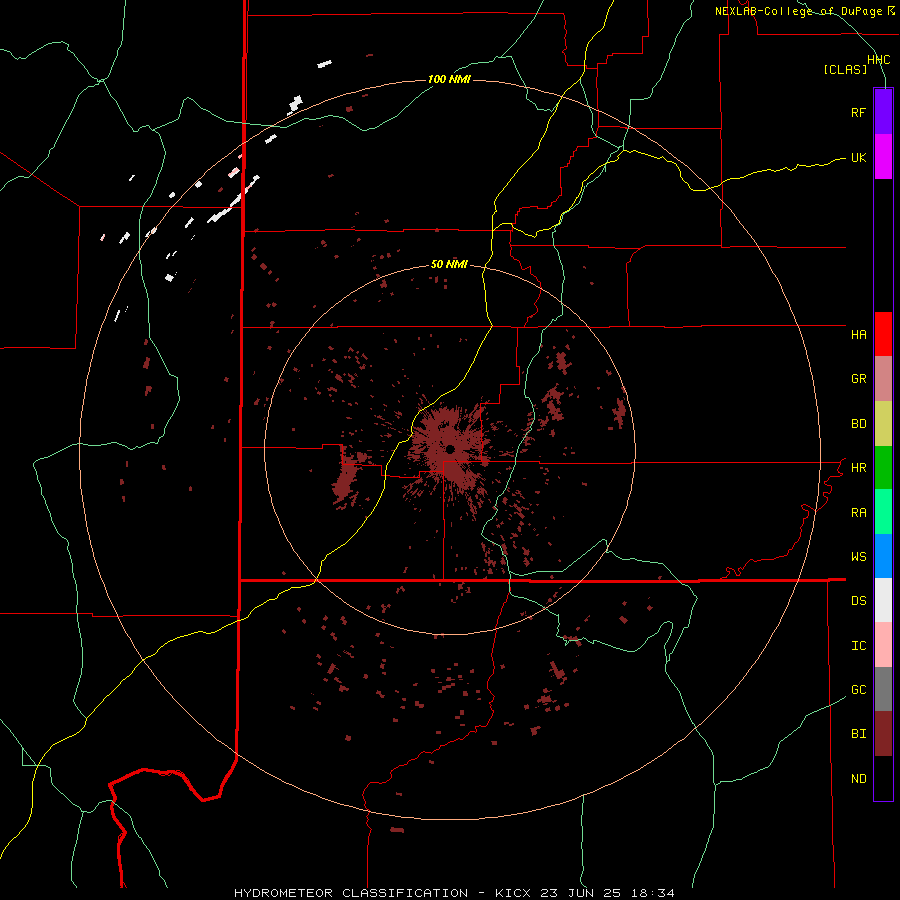Image resolution: width=900 pixels, height=900 pixels.
Task: Click the 'WS' legend label
Action: (x=858, y=557)
